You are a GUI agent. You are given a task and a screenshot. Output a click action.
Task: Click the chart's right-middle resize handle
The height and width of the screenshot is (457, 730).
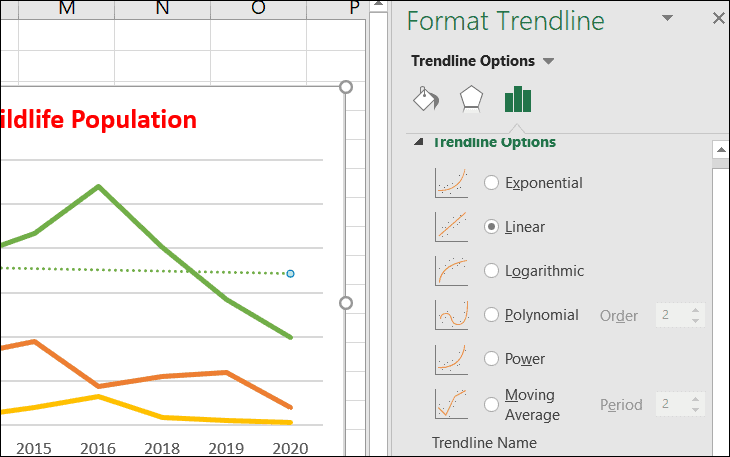(346, 303)
